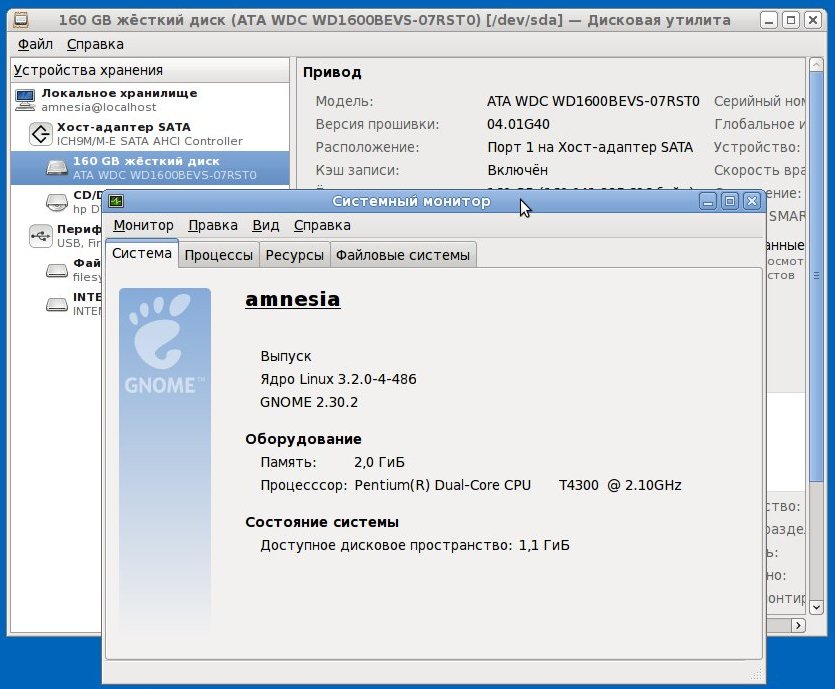Click the firmware version 04.01G40 value
835x689 pixels.
(518, 124)
